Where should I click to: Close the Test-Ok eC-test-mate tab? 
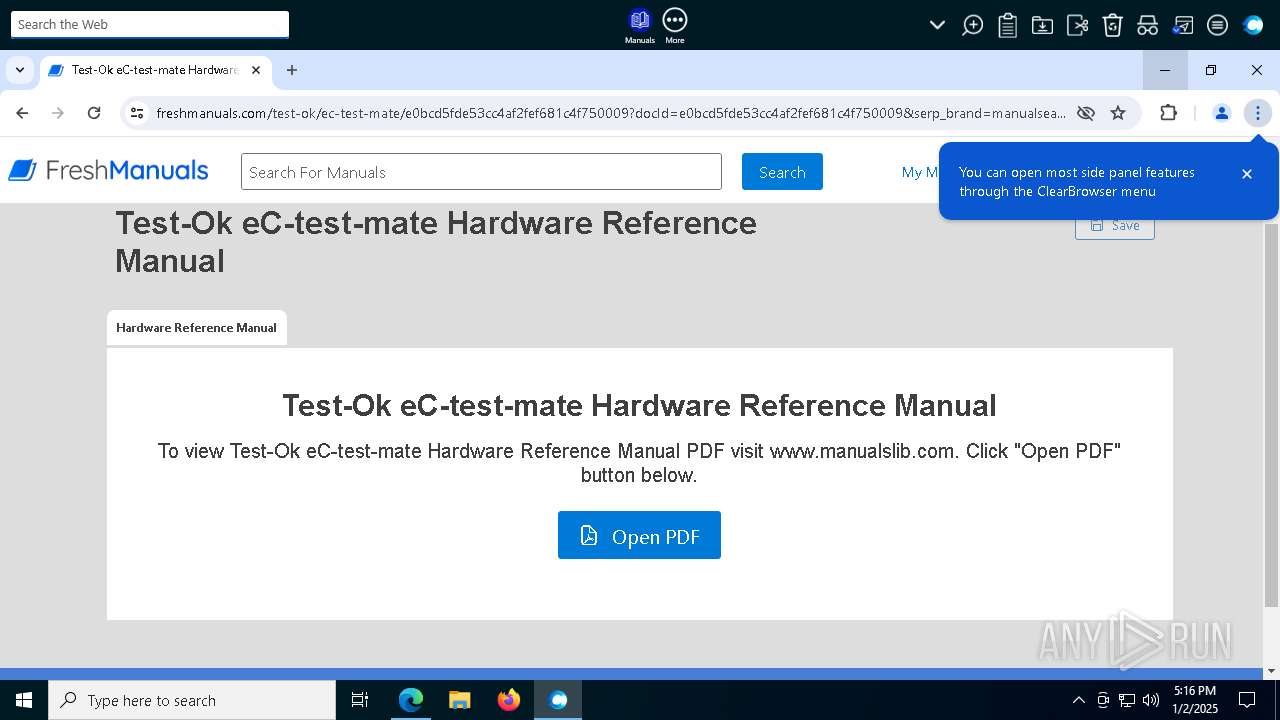click(x=256, y=70)
